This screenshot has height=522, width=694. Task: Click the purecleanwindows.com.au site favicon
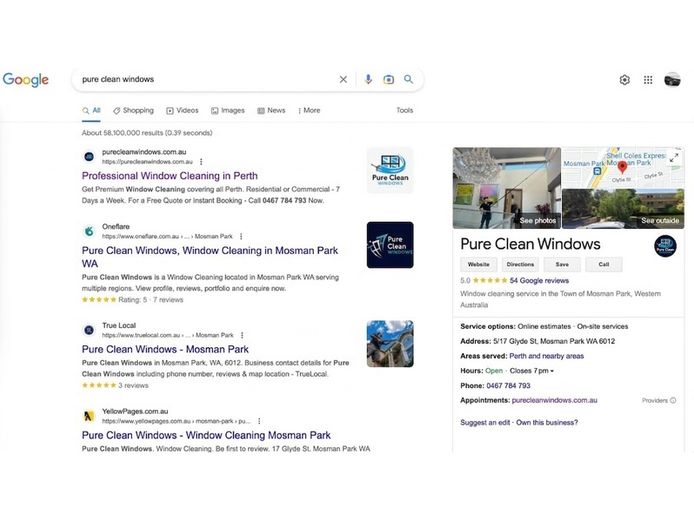[89, 156]
